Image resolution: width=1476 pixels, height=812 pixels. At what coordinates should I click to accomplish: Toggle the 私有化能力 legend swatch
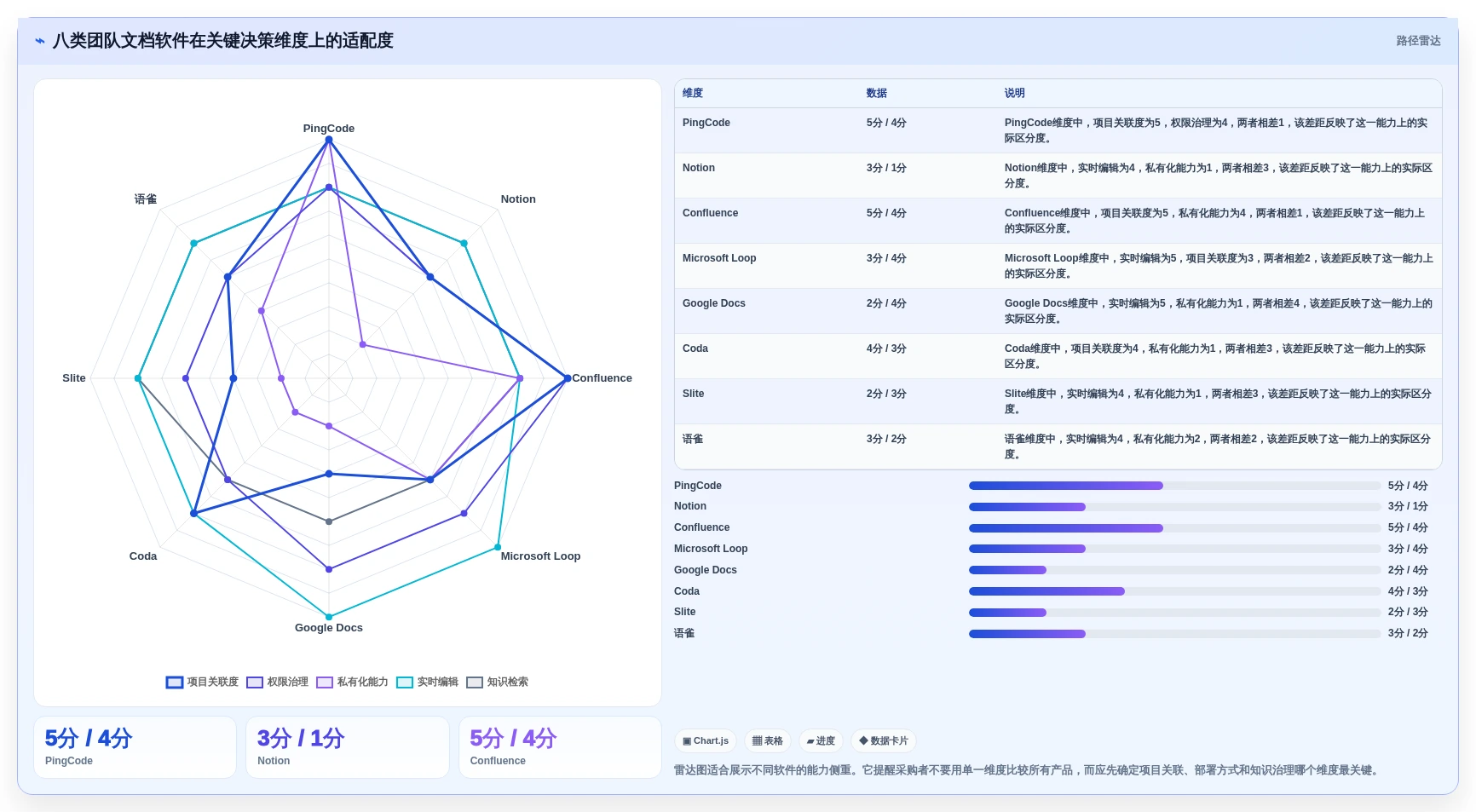click(325, 682)
